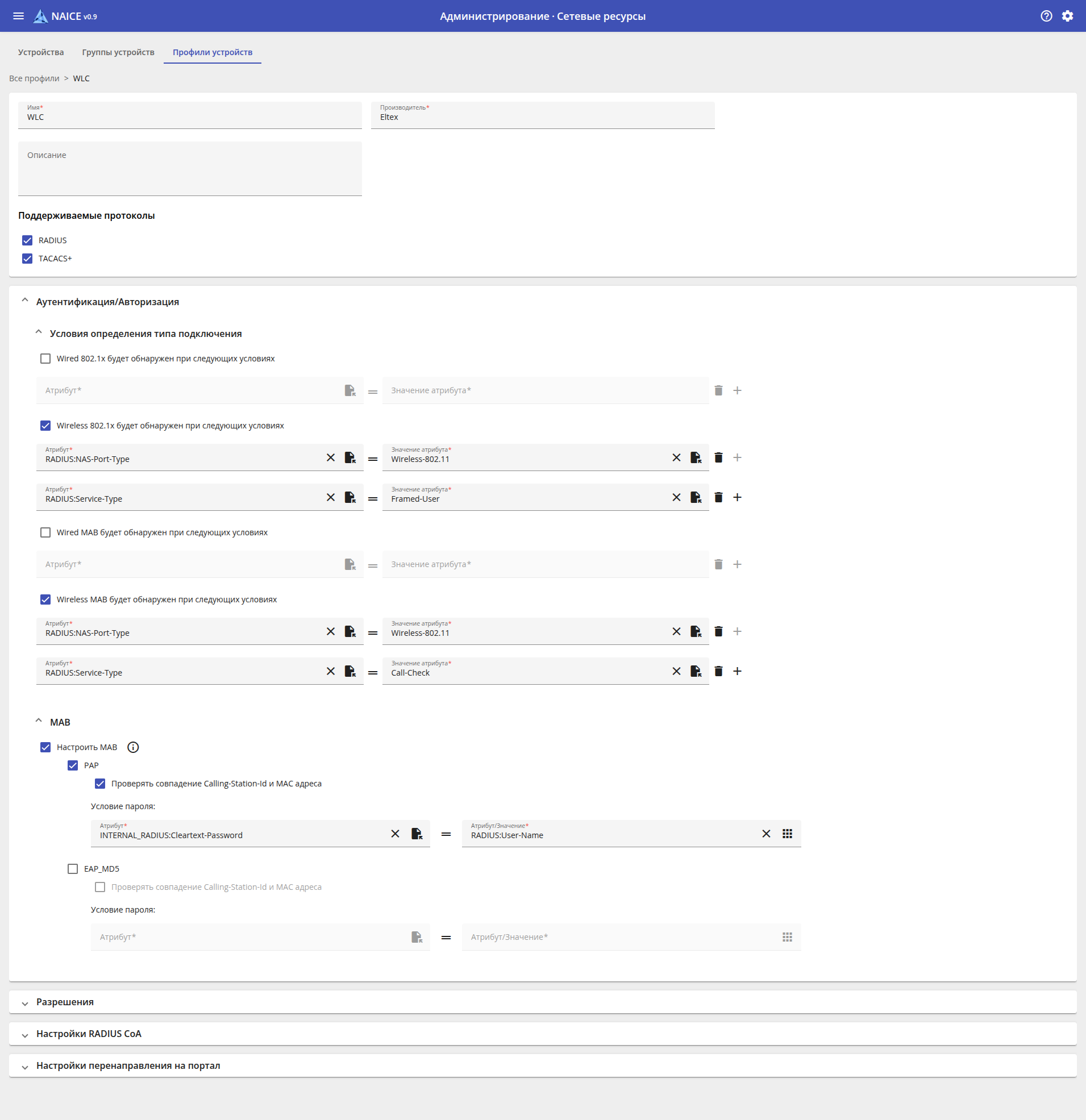The height and width of the screenshot is (1120, 1086).
Task: Clear the Wireless MAB Call-Check value
Action: [676, 671]
